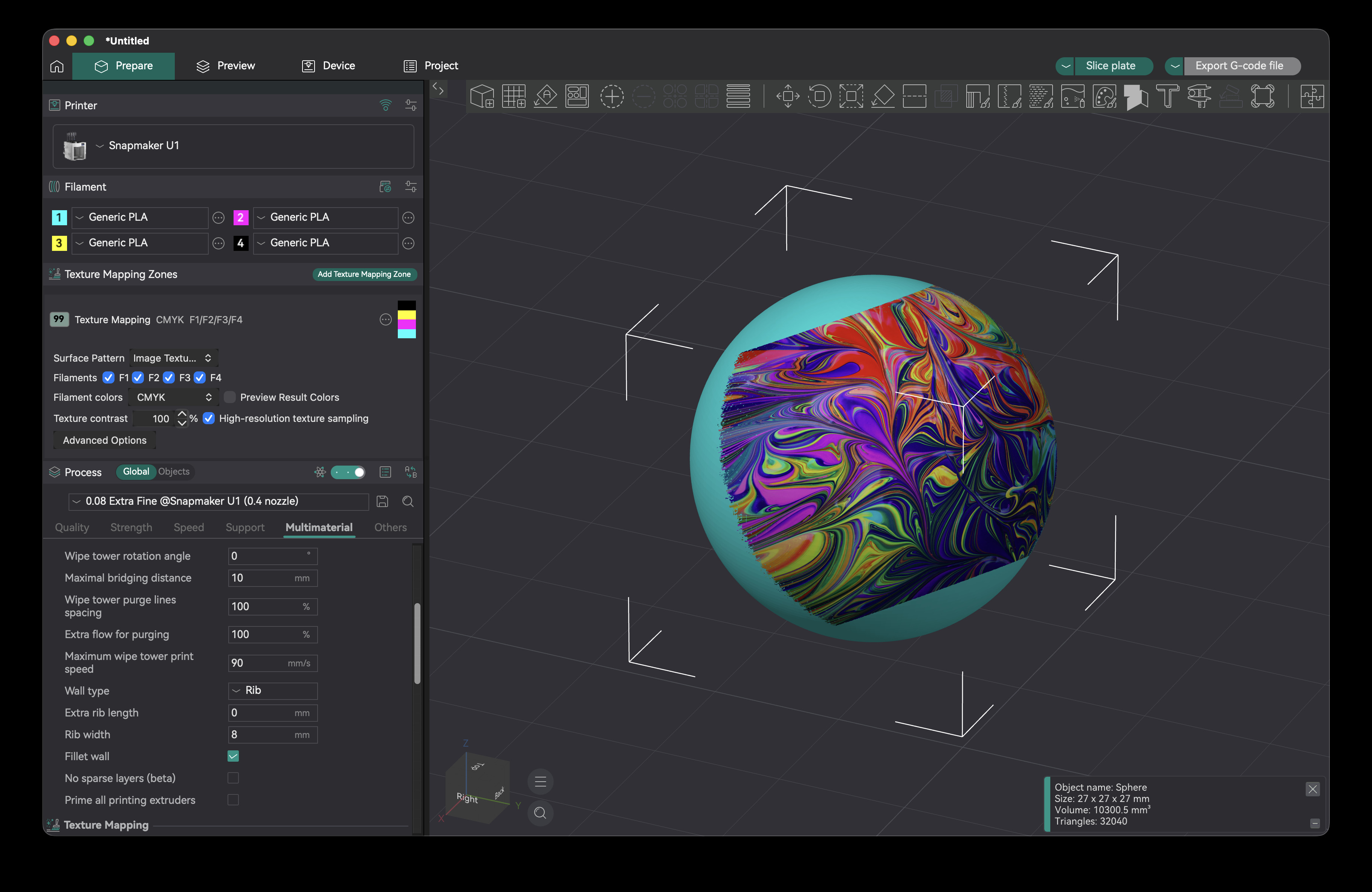The height and width of the screenshot is (892, 1372).
Task: Toggle the F3 filament checkbox
Action: click(169, 378)
